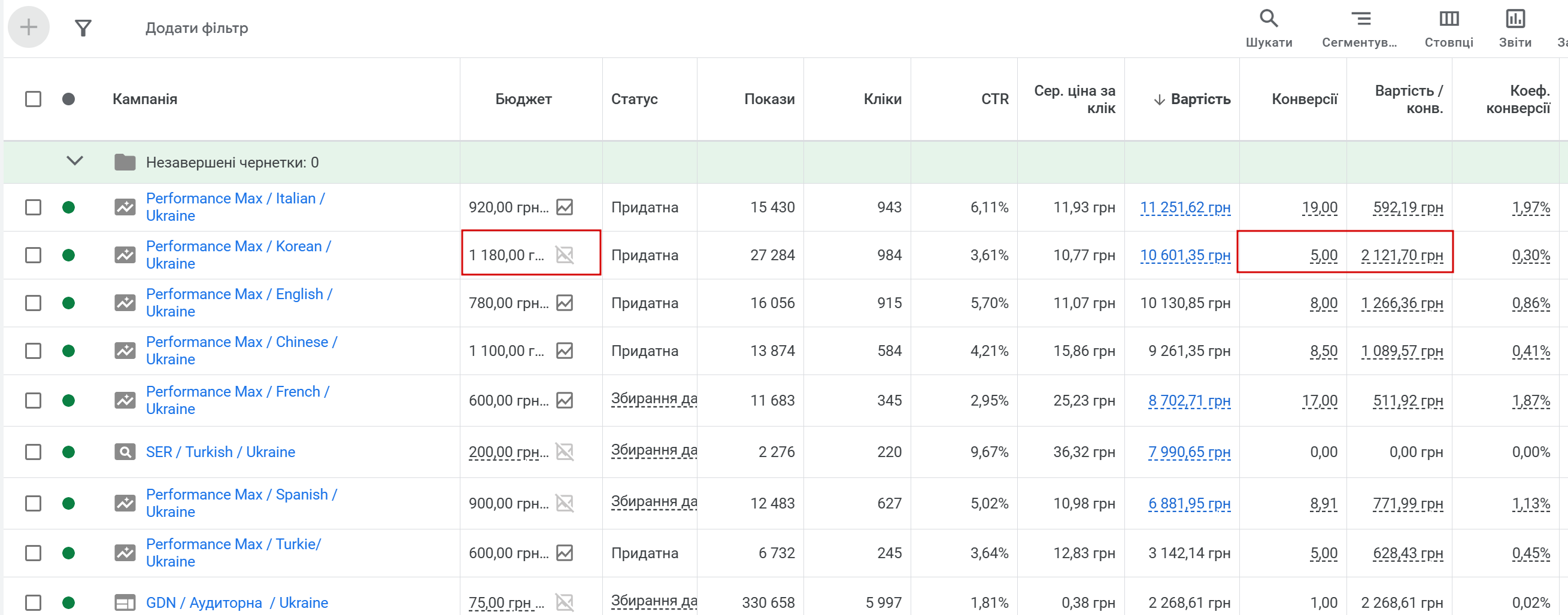
Task: Collapse the Незавершені чернетки drafts row chevron
Action: tap(74, 161)
